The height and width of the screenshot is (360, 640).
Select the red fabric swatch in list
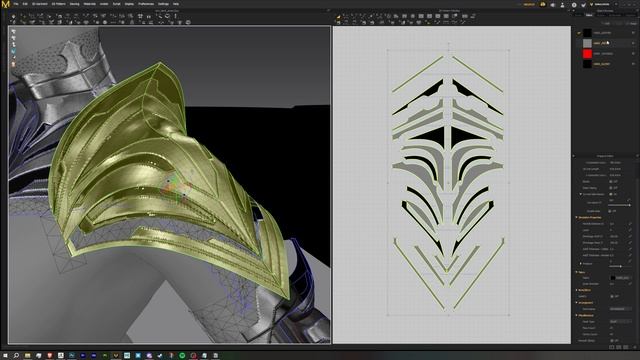click(x=587, y=53)
